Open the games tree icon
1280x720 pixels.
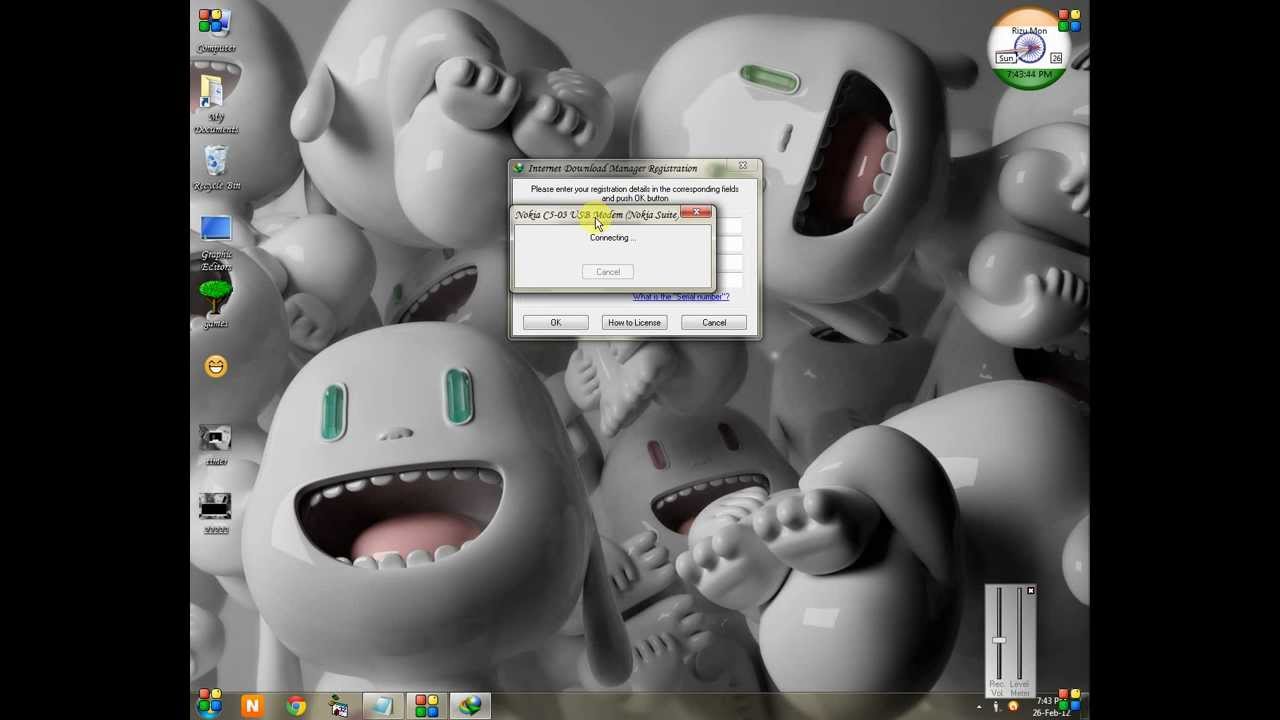pyautogui.click(x=215, y=301)
